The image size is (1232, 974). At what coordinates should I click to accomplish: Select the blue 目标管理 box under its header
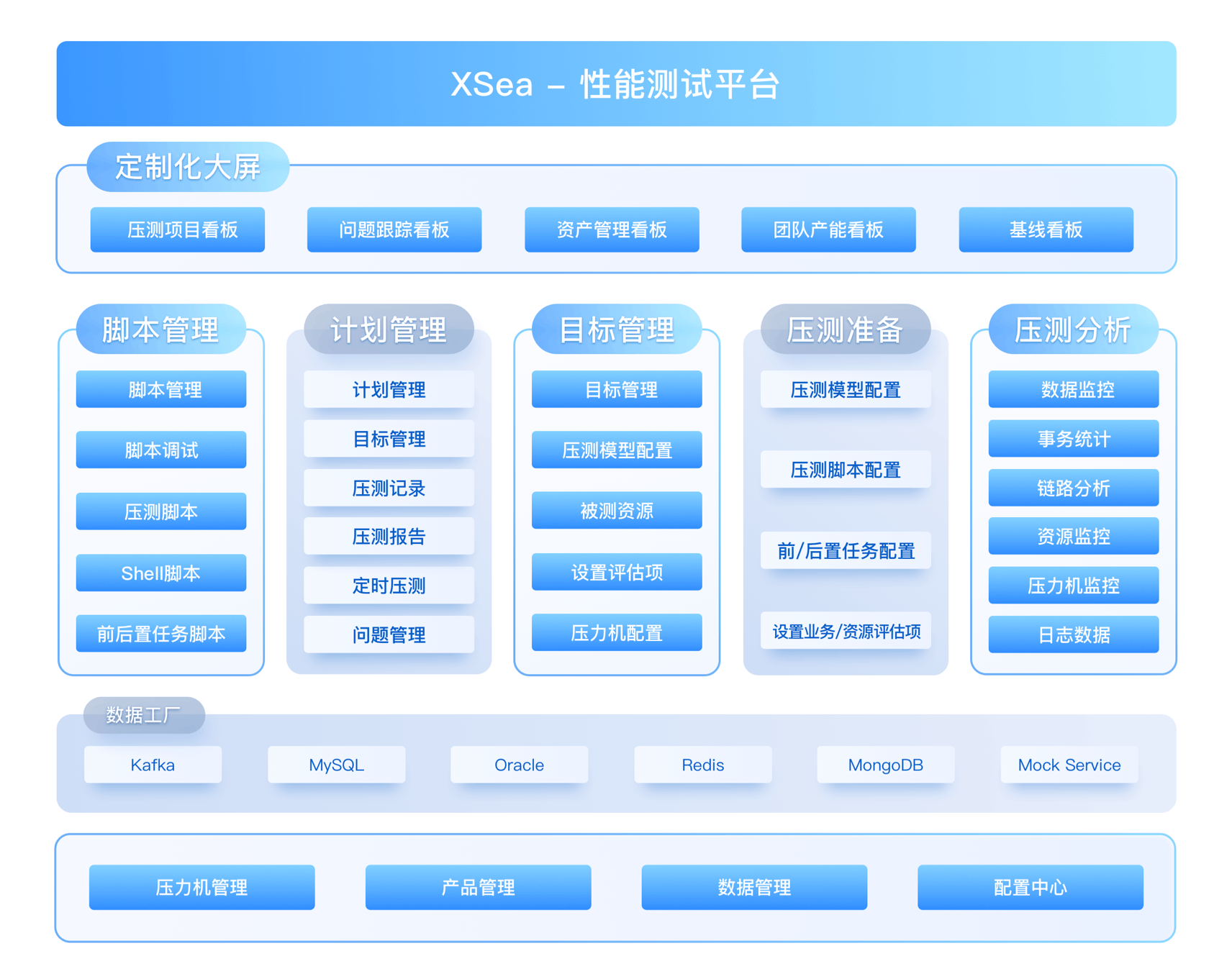click(x=617, y=389)
